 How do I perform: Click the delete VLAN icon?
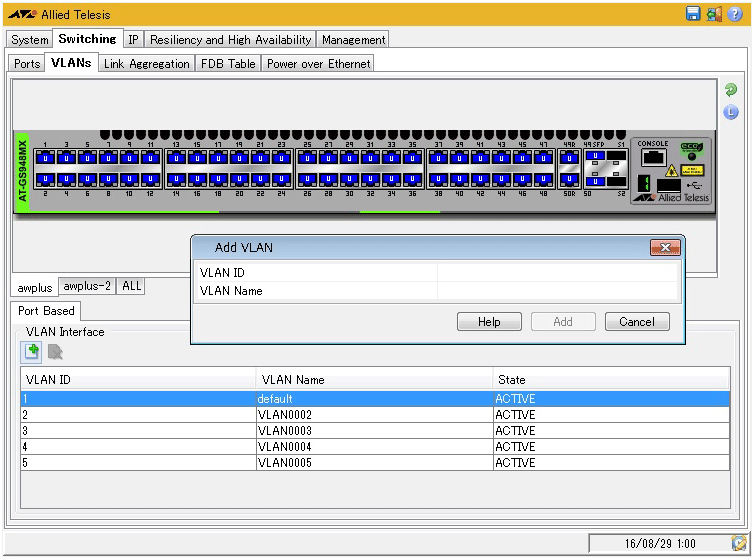point(55,351)
